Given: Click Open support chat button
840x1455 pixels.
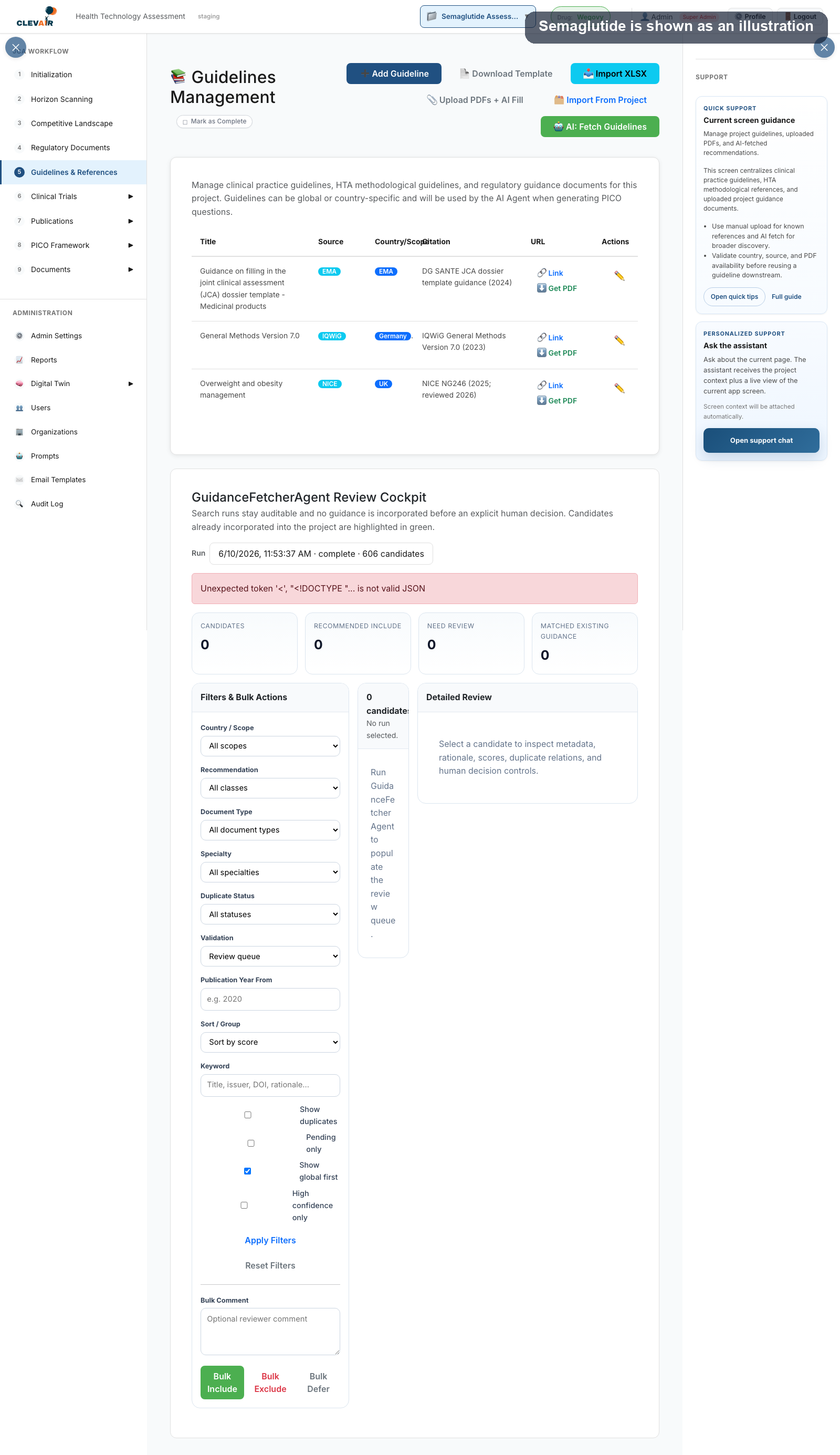Looking at the screenshot, I should point(761,441).
